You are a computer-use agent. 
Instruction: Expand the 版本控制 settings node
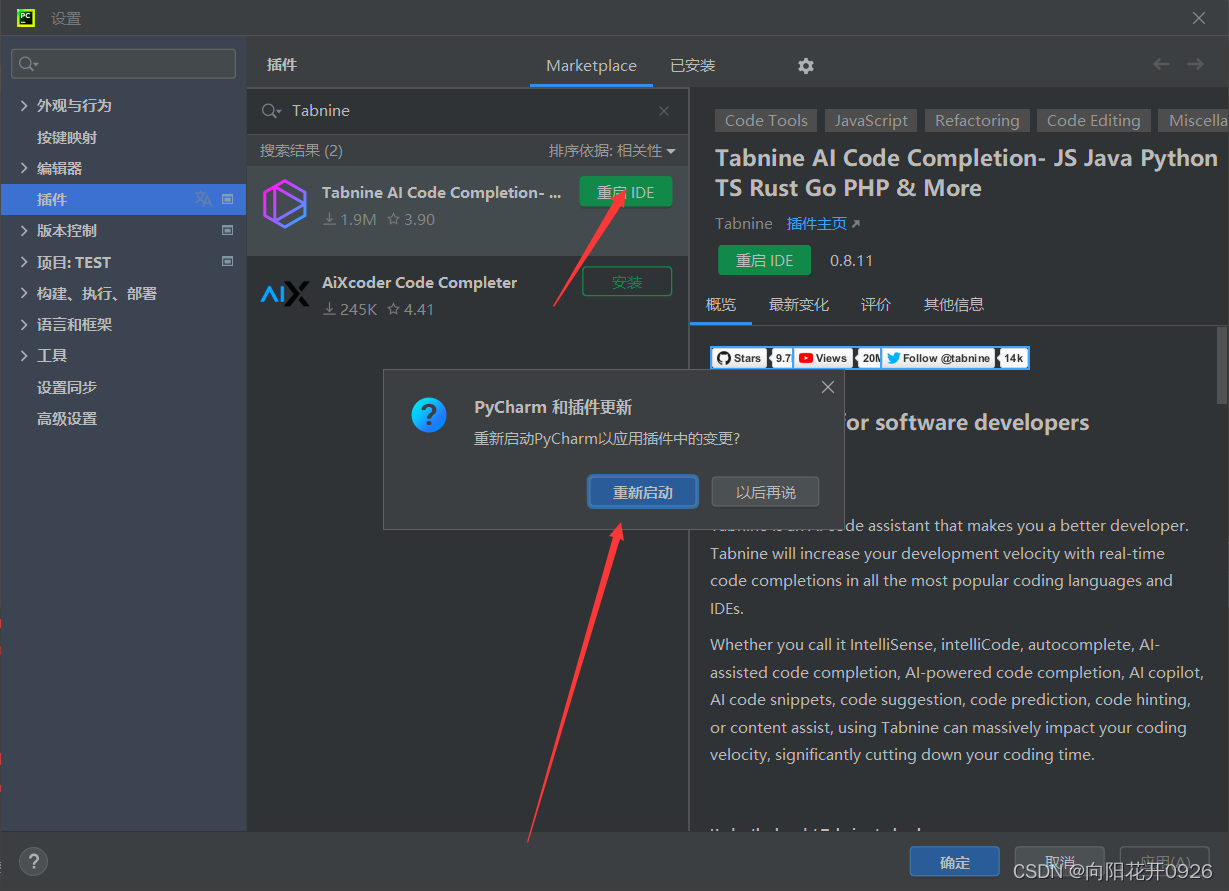[24, 231]
